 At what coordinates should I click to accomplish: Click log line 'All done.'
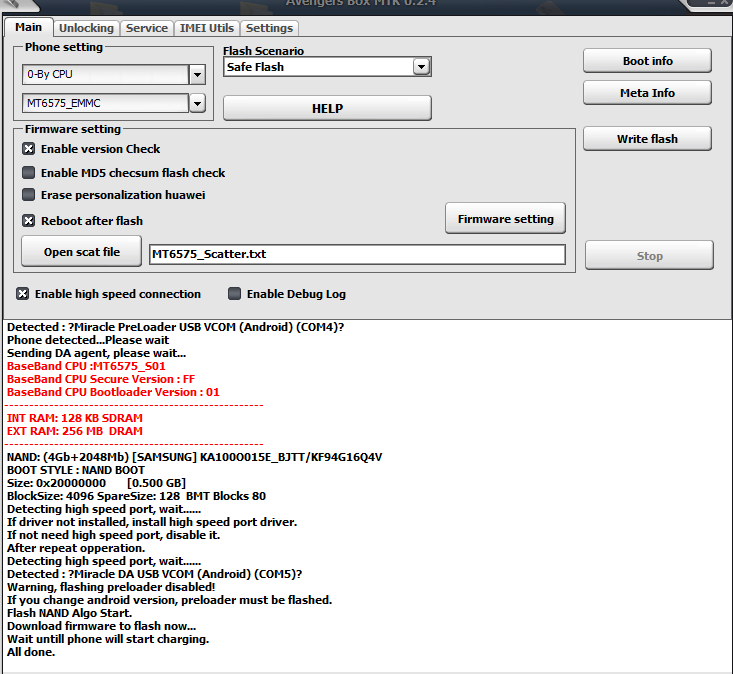point(31,652)
